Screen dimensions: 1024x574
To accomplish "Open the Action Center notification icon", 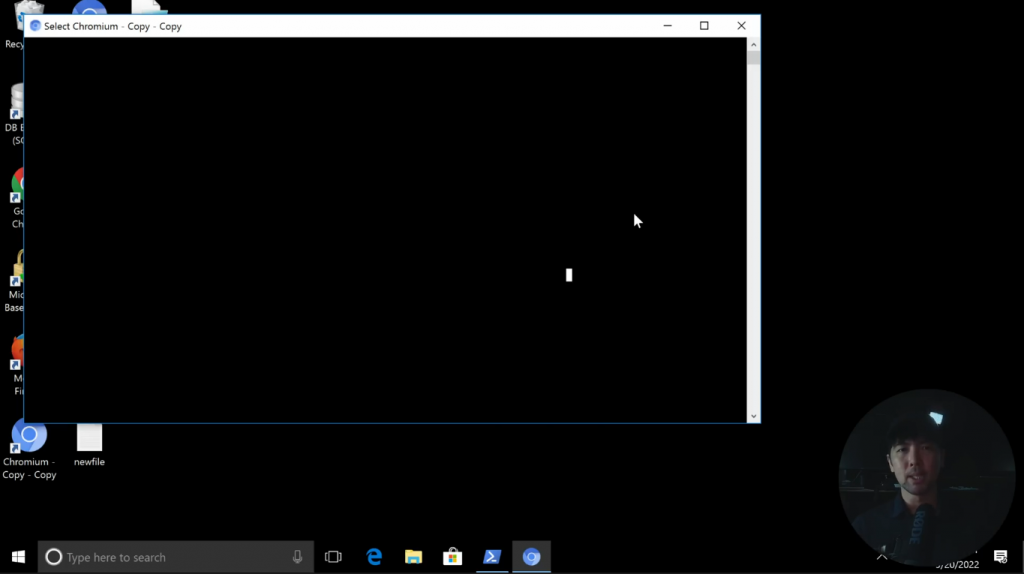I will point(1000,557).
